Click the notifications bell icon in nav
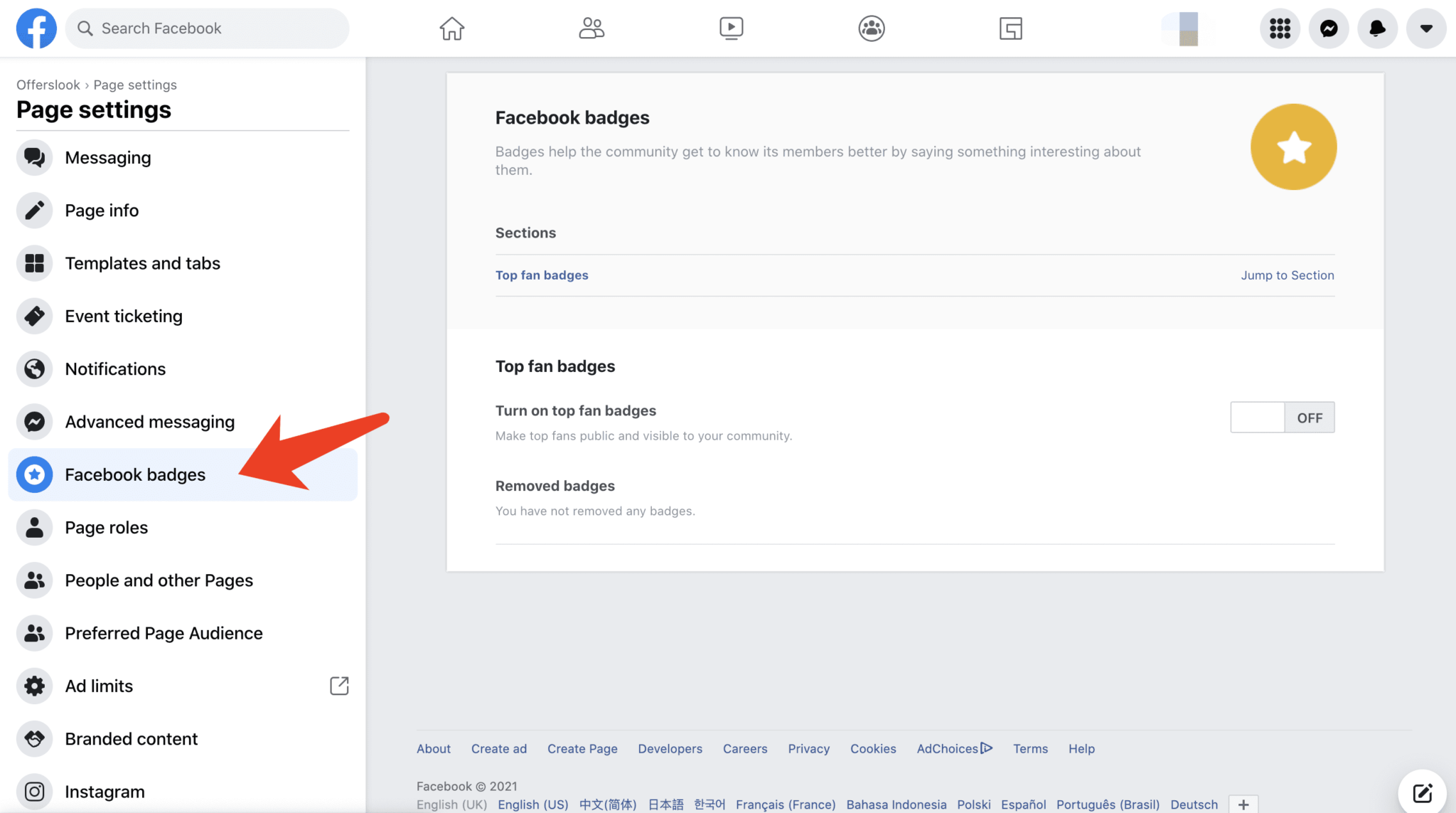1456x813 pixels. pyautogui.click(x=1378, y=28)
